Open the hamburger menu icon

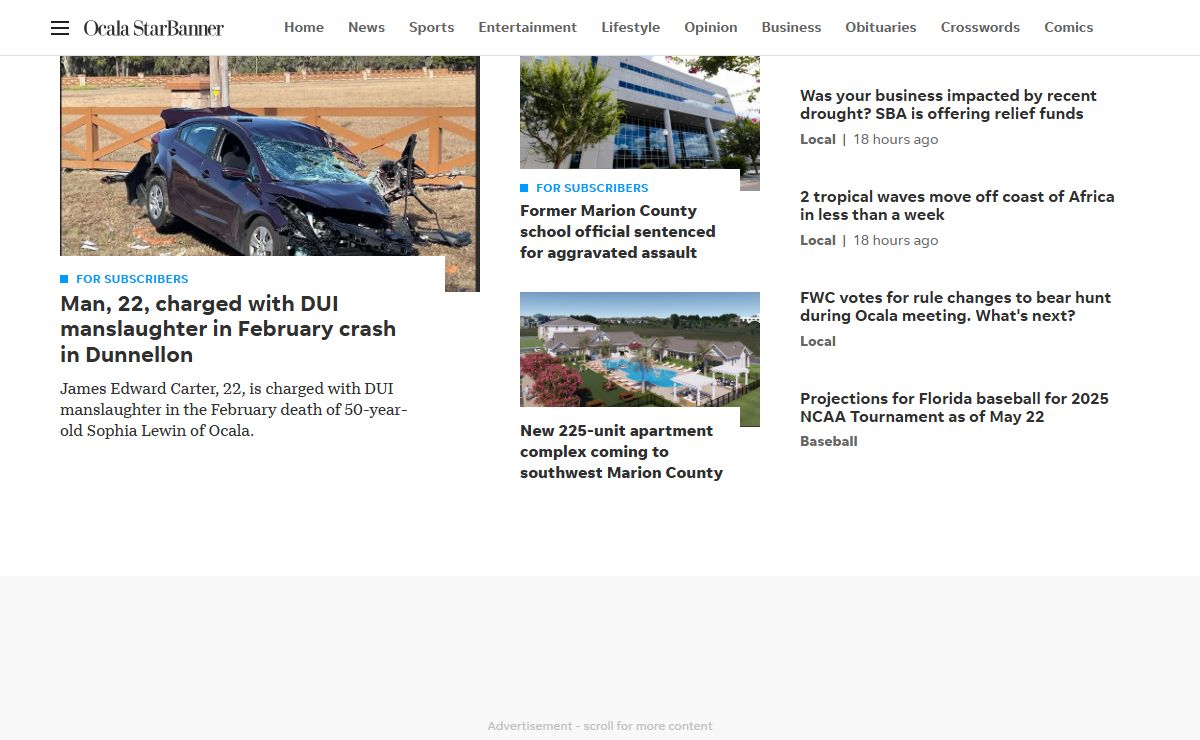click(x=60, y=28)
